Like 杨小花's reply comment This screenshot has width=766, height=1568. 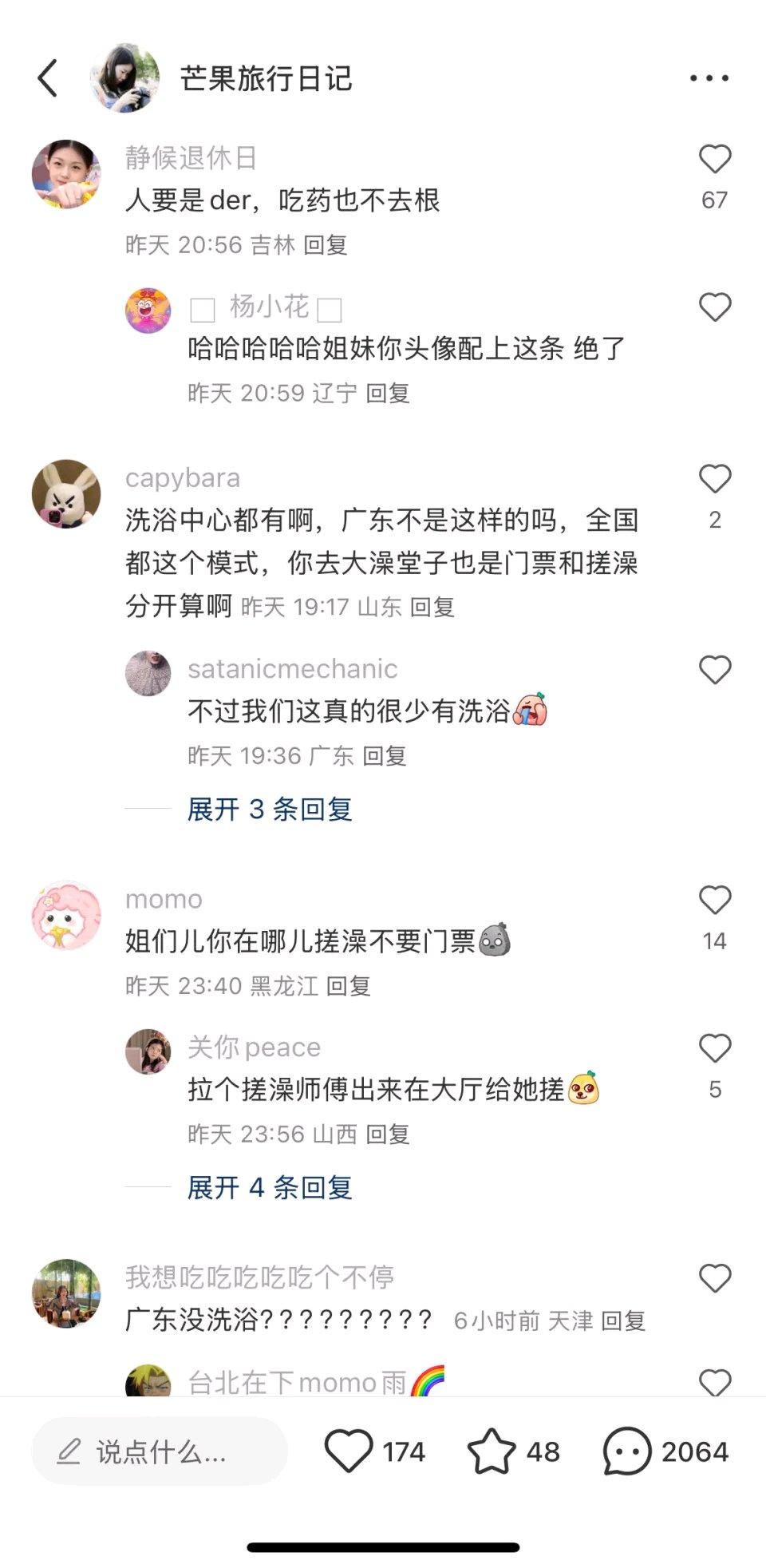(x=715, y=307)
